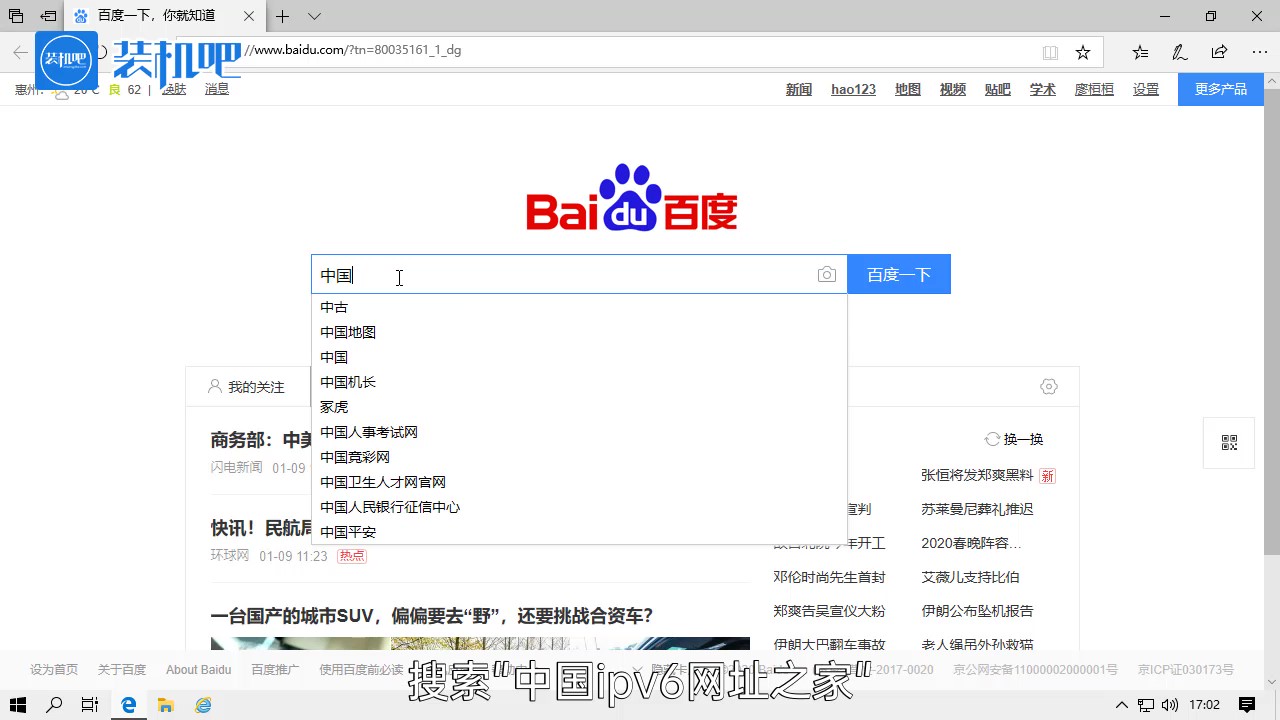Enable reading view from the address bar

pyautogui.click(x=1051, y=51)
